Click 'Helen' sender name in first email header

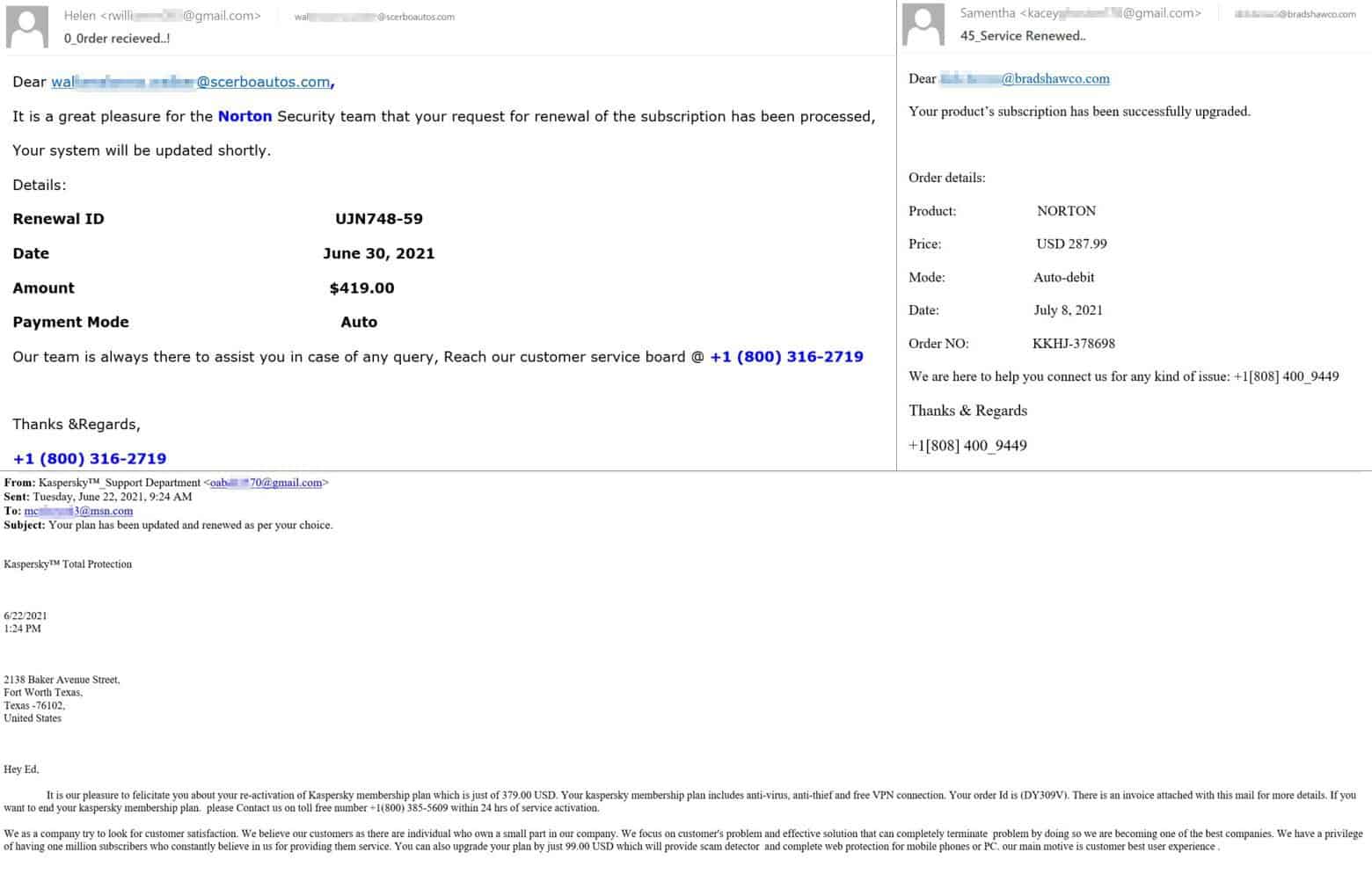pyautogui.click(x=80, y=16)
